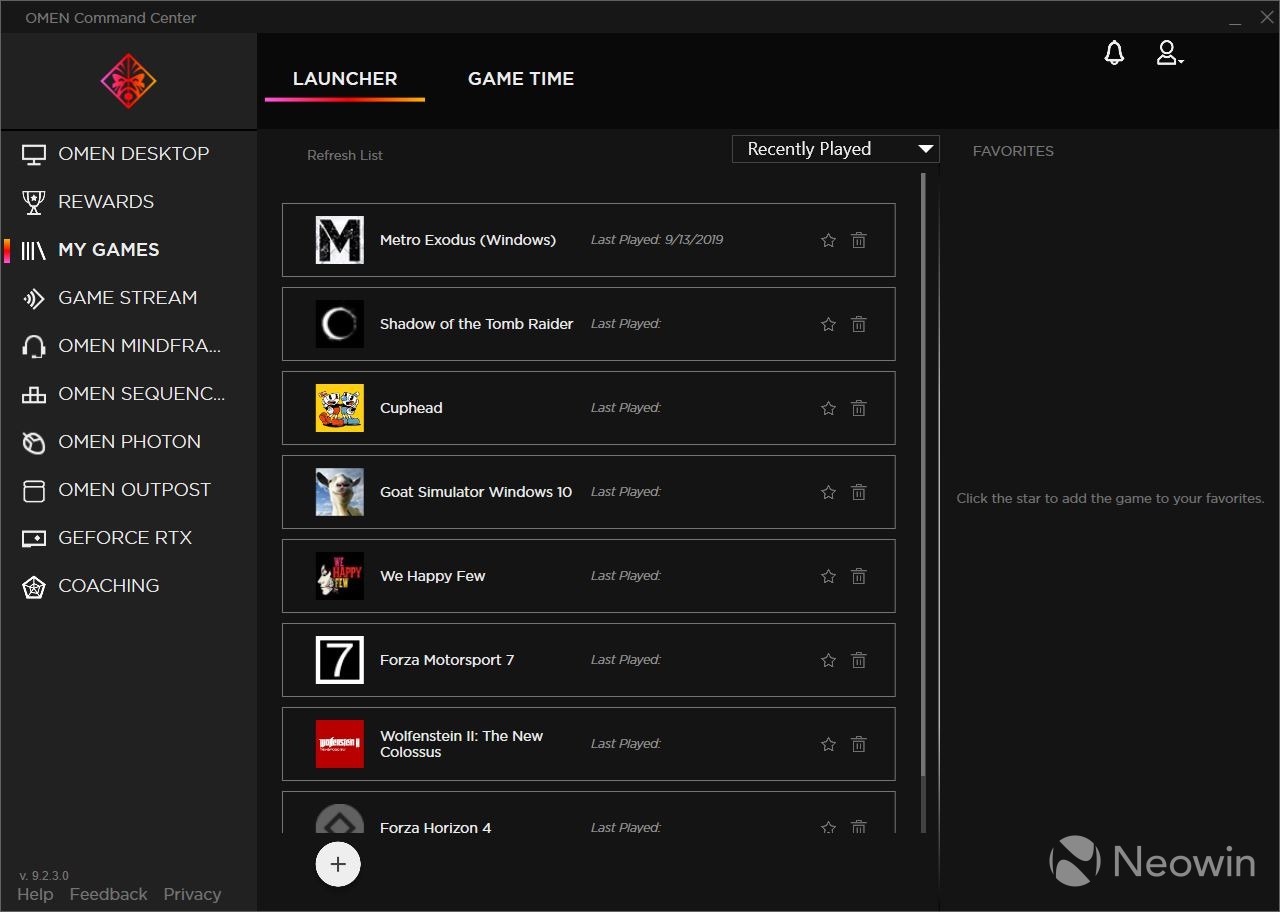Viewport: 1280px width, 912px height.
Task: Star Shadow of the Tomb Raider
Action: coord(828,324)
